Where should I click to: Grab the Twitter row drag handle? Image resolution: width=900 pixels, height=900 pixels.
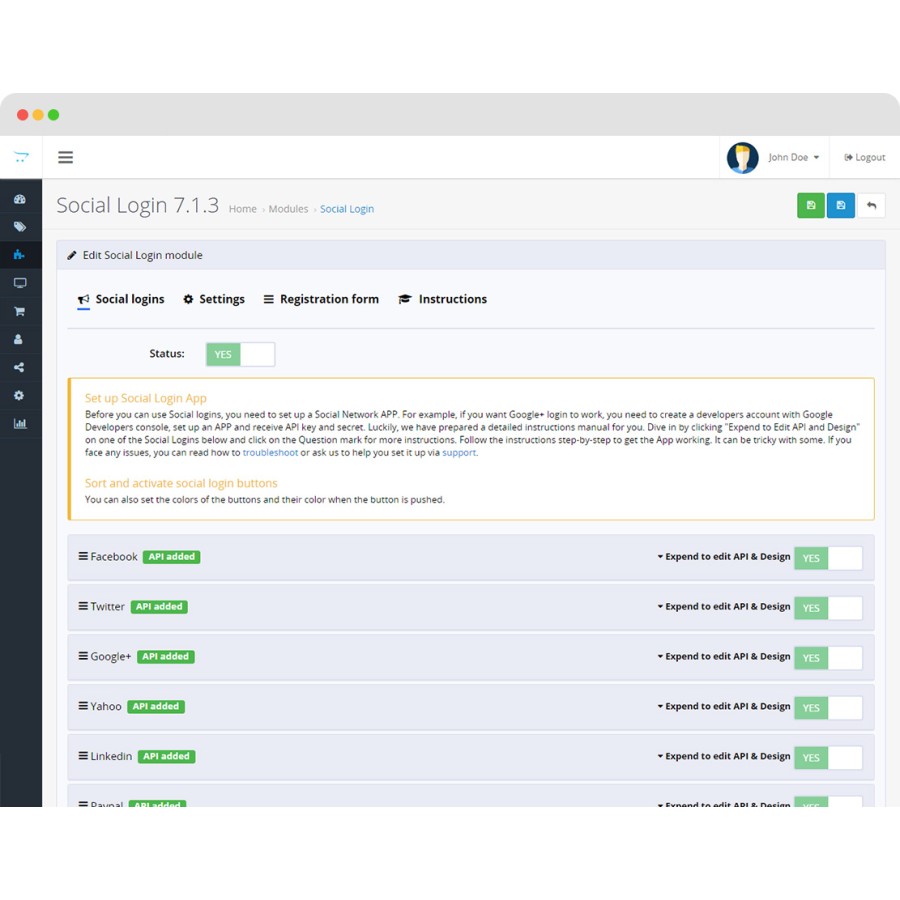tap(83, 606)
